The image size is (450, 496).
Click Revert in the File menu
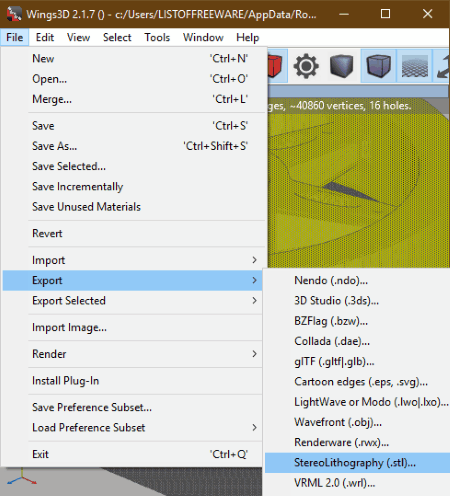pos(134,234)
